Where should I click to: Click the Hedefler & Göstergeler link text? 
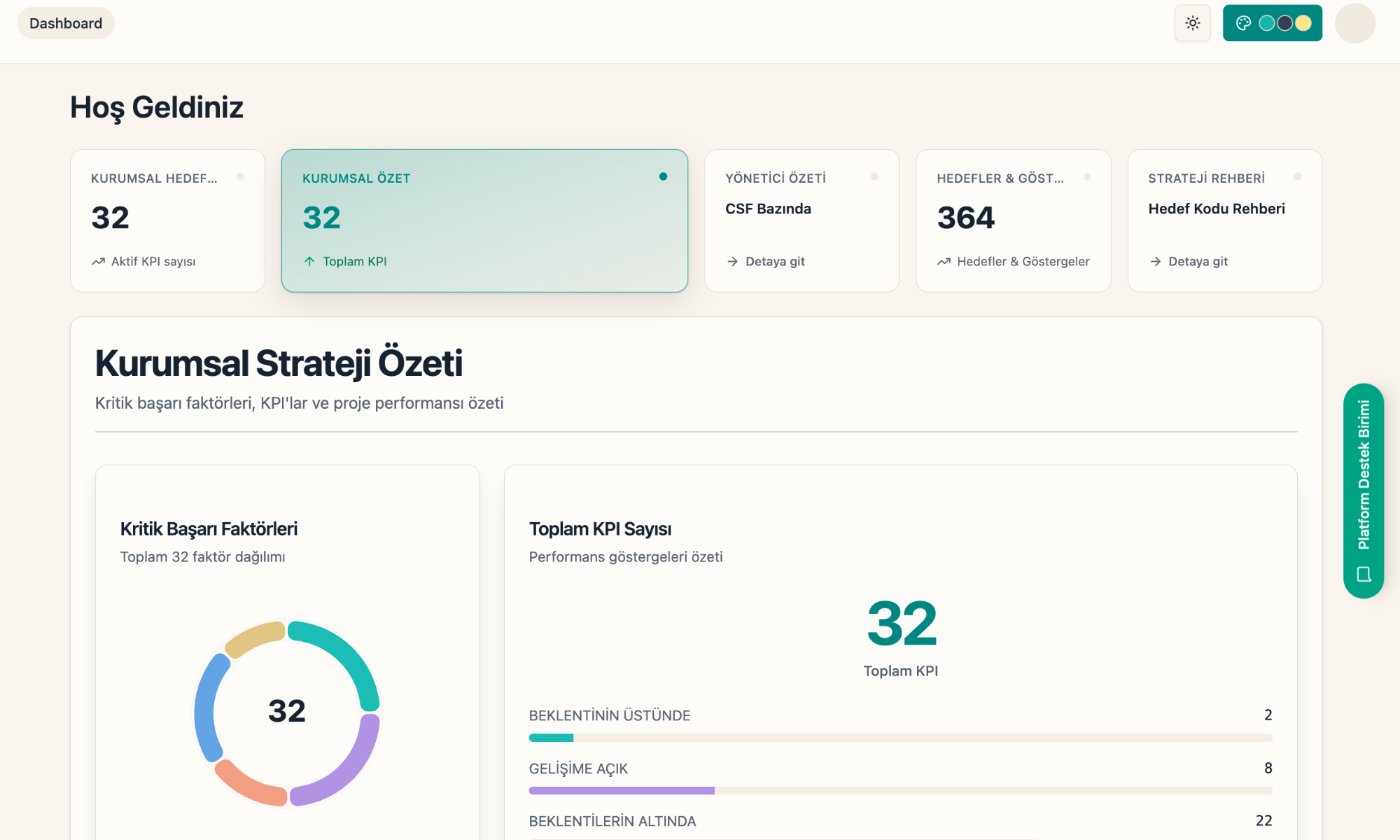(1023, 262)
